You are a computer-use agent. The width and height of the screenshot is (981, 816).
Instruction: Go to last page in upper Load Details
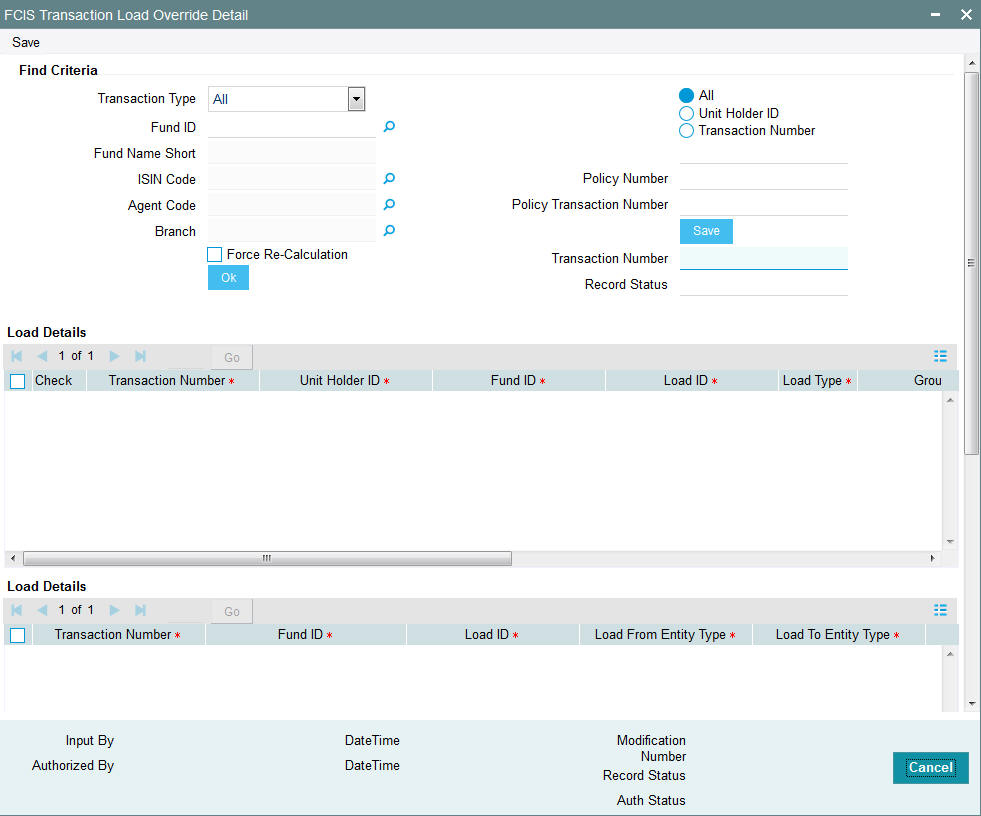pos(140,356)
